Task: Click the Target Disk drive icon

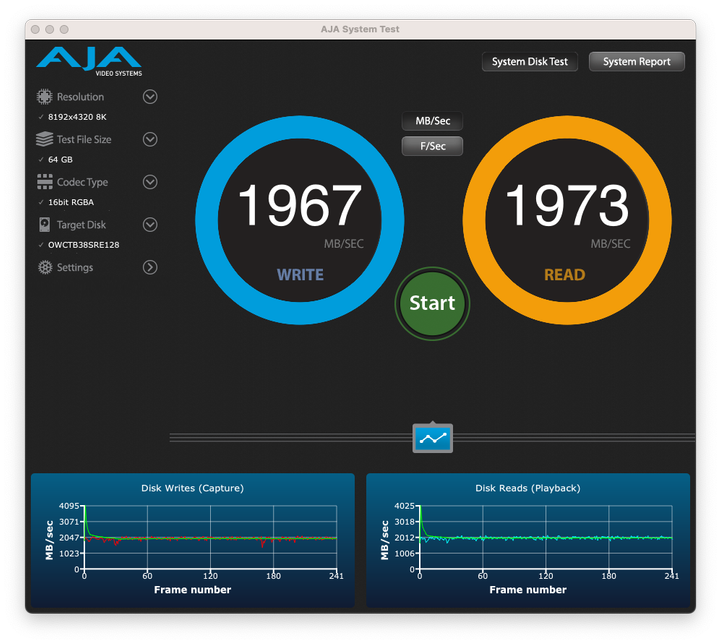Action: (x=44, y=225)
